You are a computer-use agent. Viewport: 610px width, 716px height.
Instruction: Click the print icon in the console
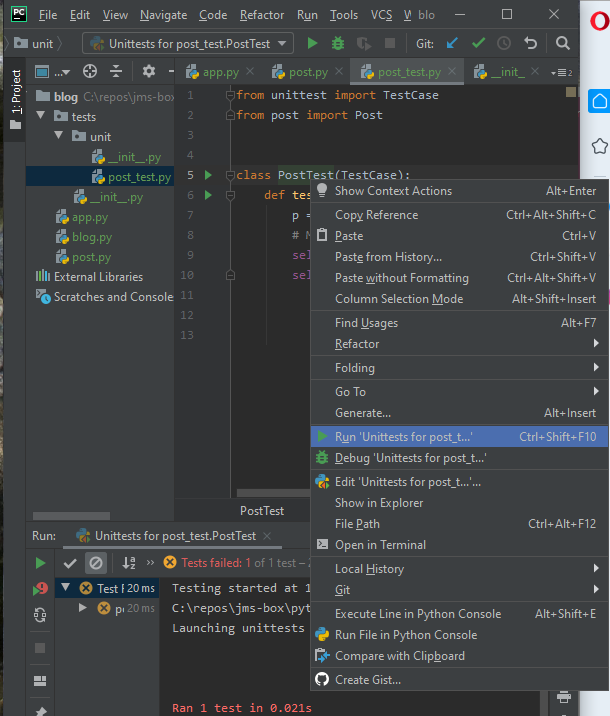tap(564, 697)
